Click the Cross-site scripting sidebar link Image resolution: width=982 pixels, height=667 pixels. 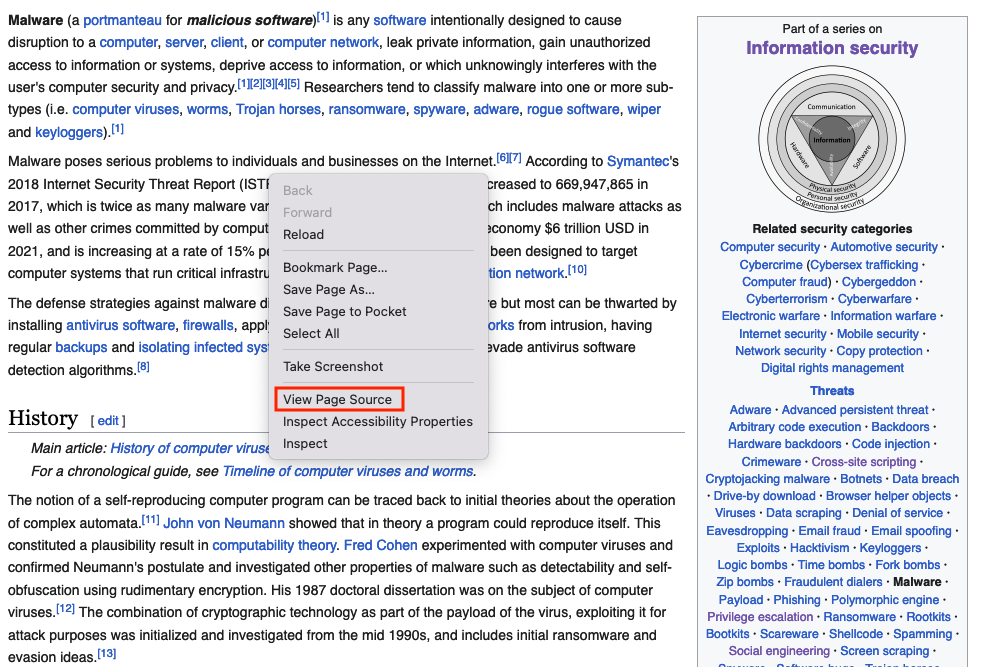tap(863, 462)
